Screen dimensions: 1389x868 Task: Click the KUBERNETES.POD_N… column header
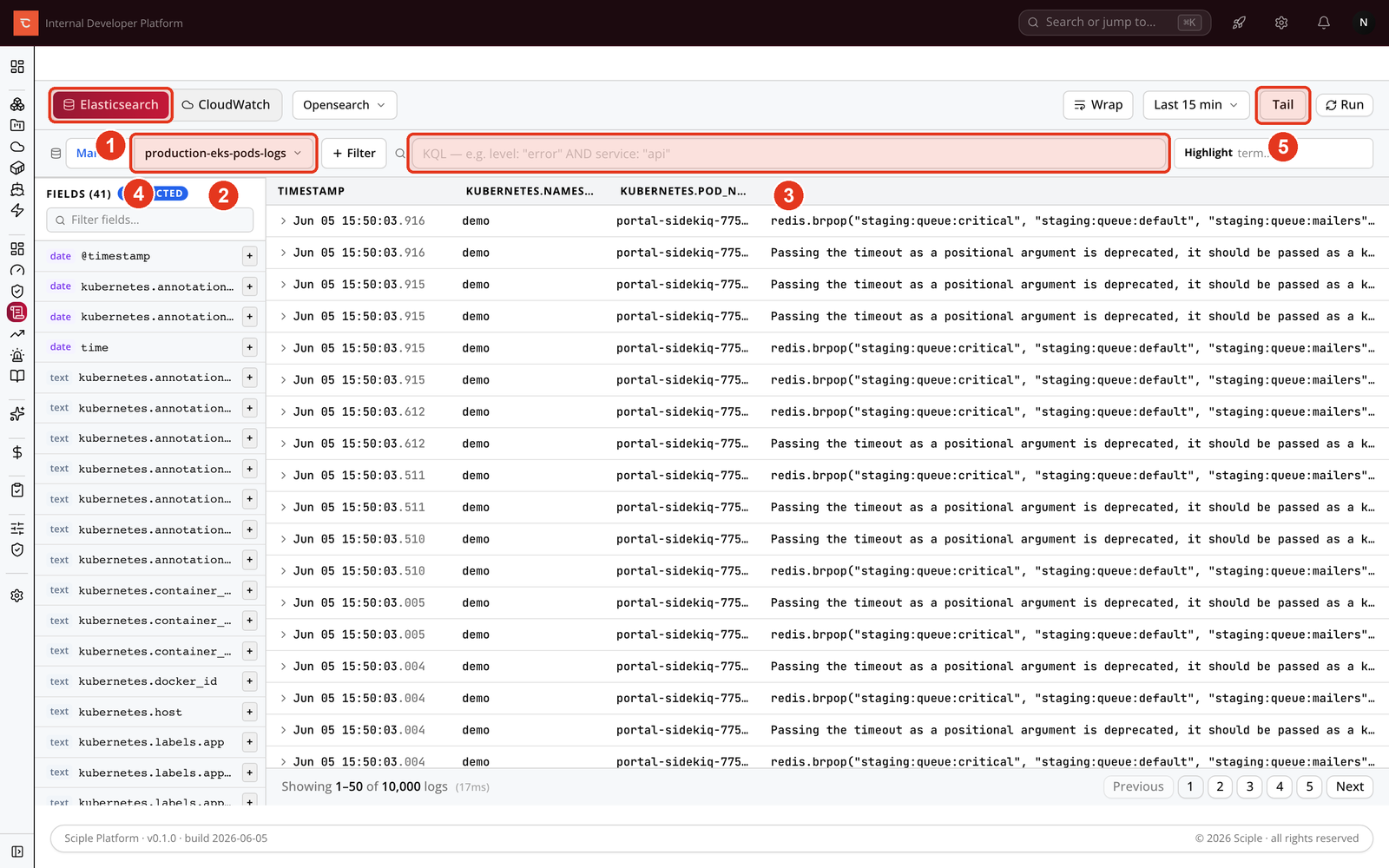[x=683, y=191]
